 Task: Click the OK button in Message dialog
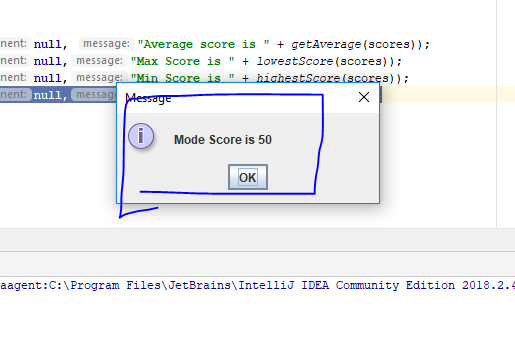pos(248,177)
